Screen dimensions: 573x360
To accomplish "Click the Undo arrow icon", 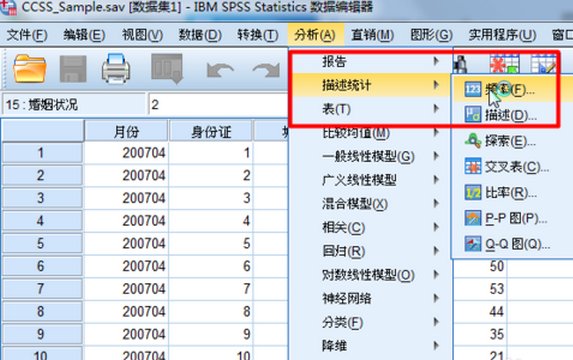I will pos(220,69).
